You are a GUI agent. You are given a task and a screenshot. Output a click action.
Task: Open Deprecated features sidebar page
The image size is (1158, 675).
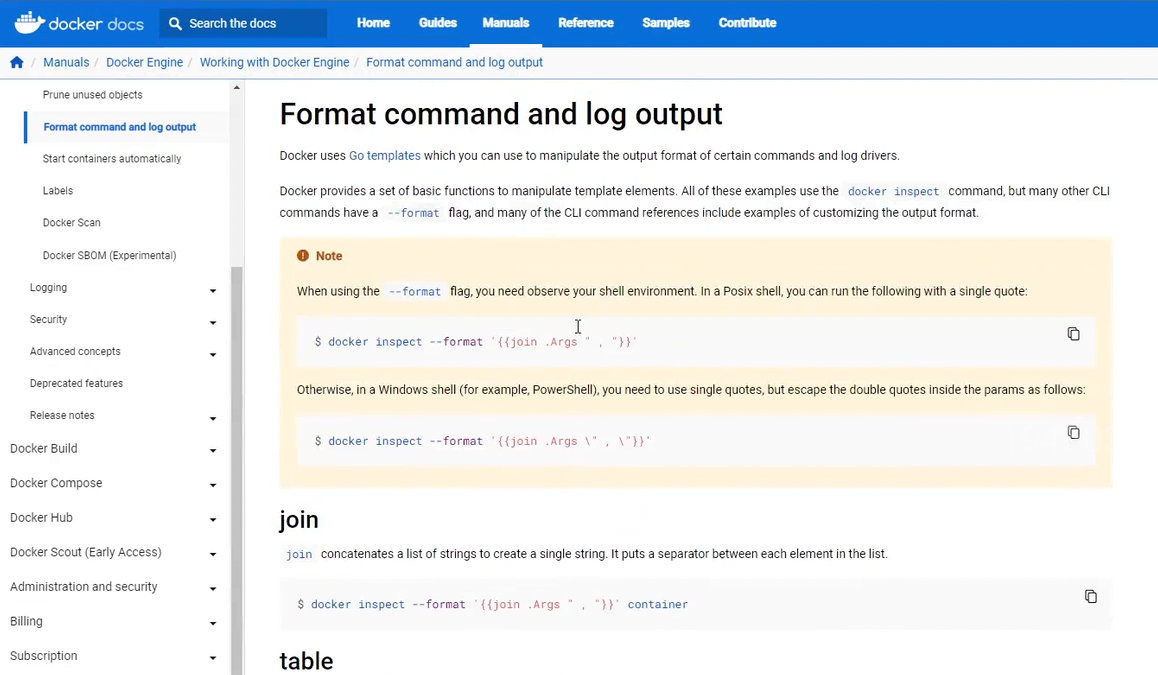[76, 383]
